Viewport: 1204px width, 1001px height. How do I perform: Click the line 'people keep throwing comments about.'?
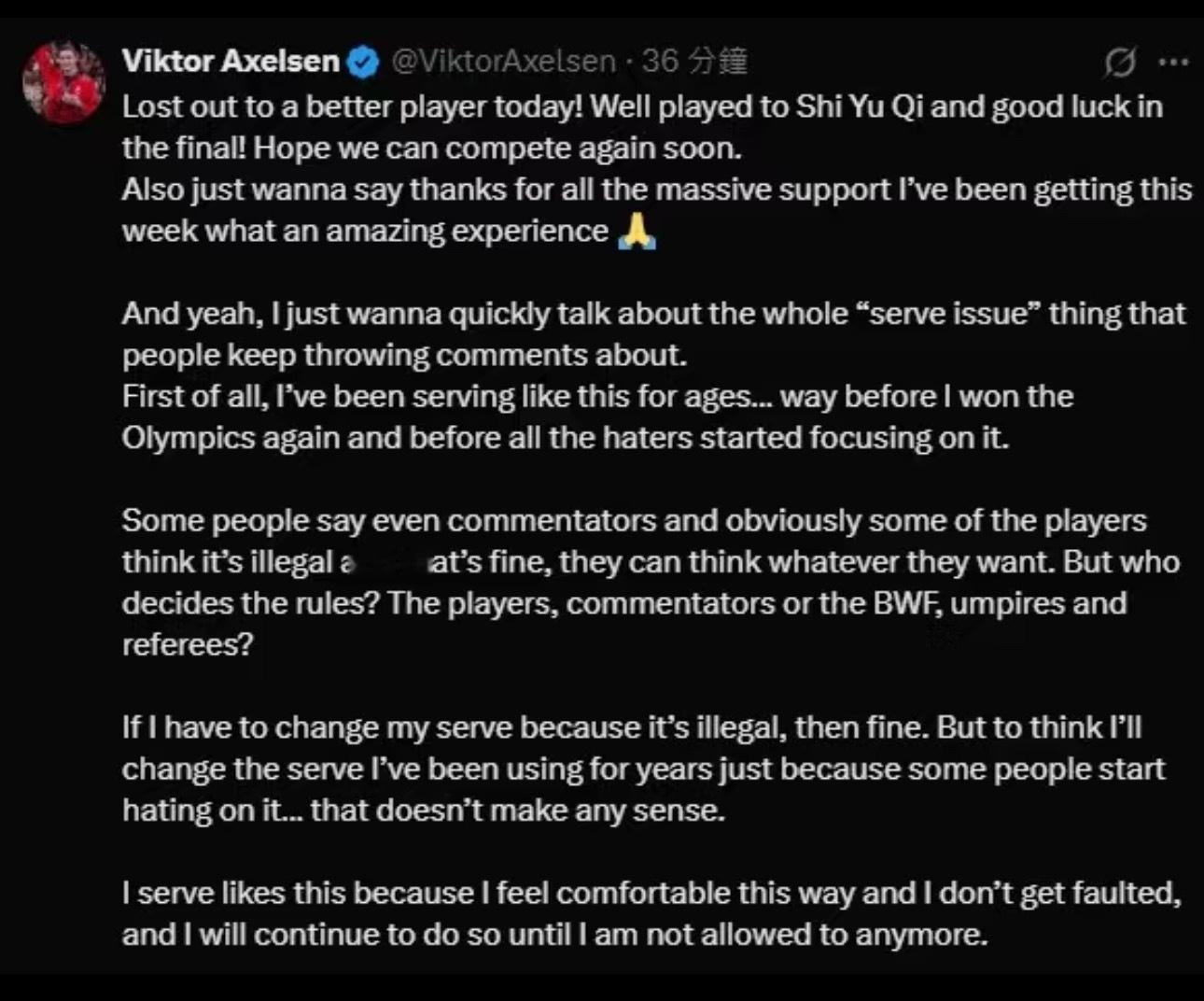404,355
